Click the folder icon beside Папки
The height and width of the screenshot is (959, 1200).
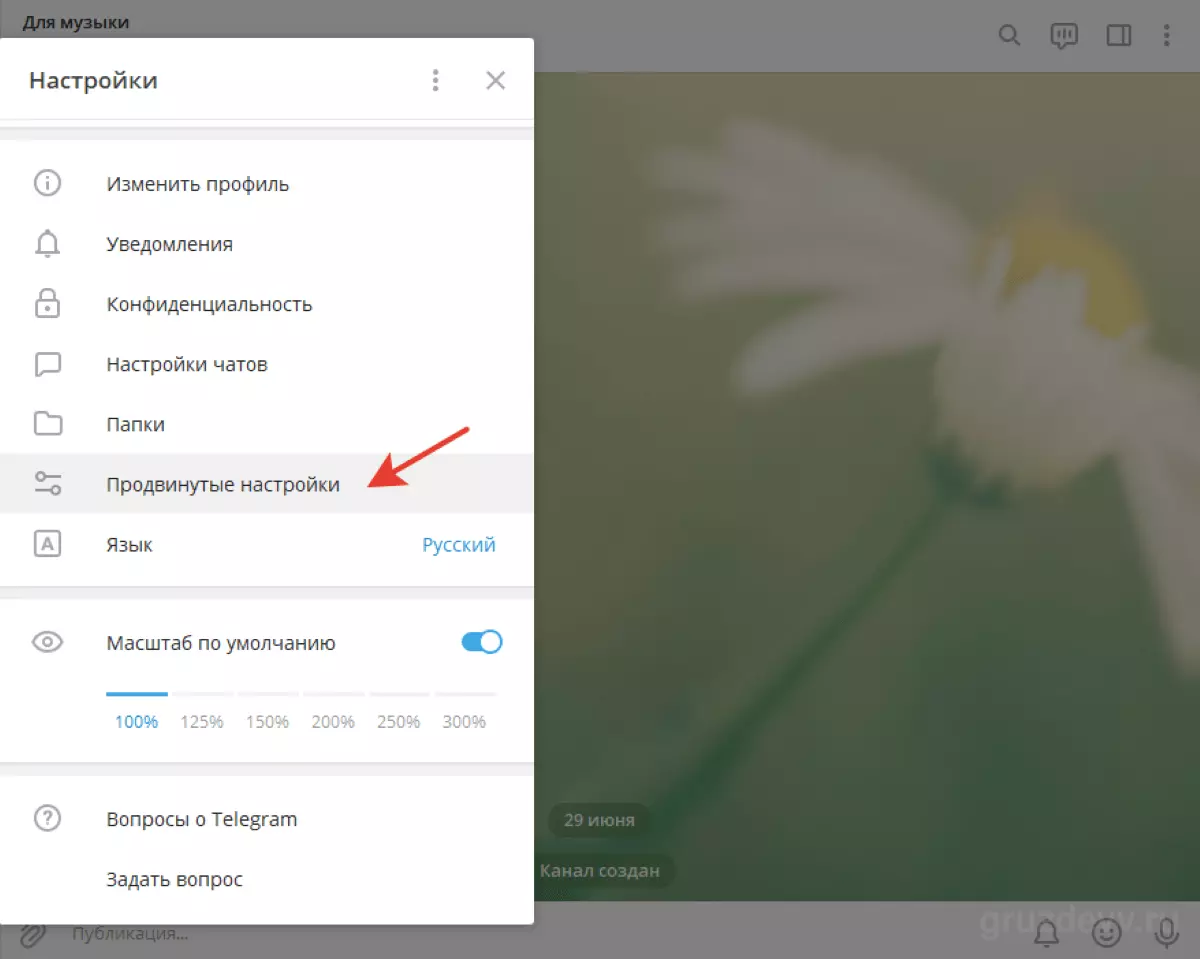48,424
